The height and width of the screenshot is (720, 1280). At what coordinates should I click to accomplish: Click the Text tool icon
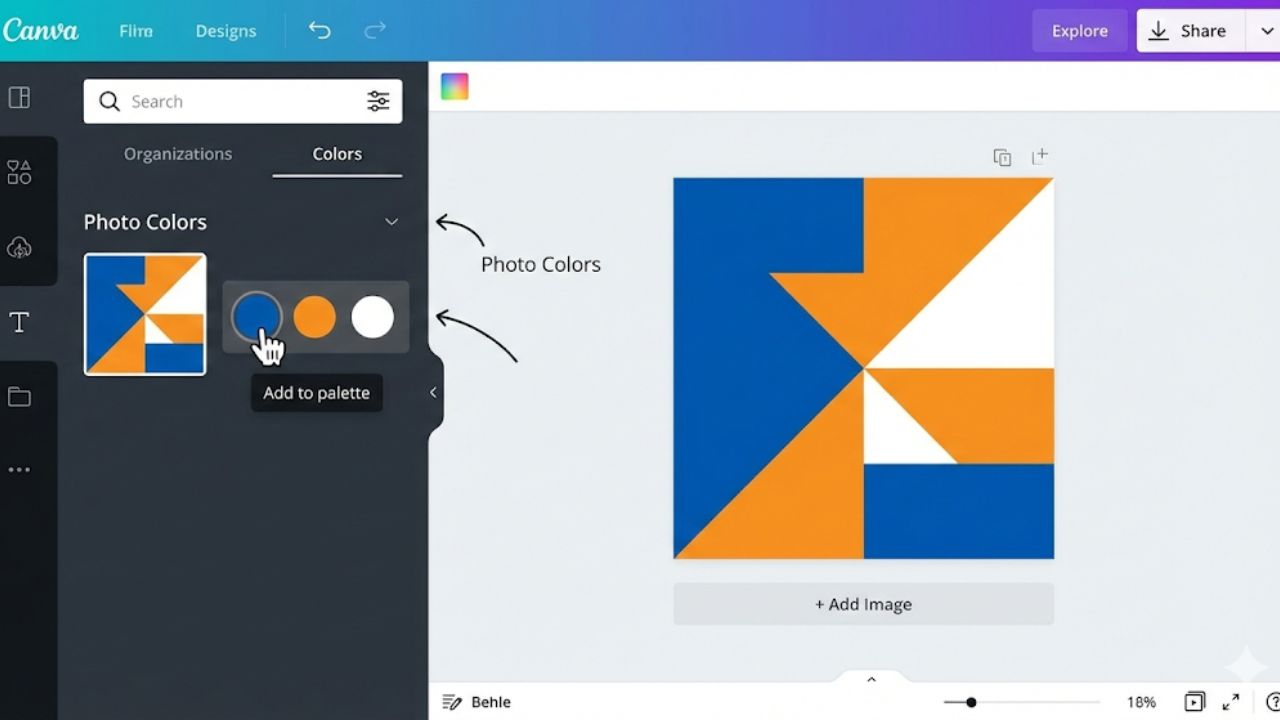19,322
